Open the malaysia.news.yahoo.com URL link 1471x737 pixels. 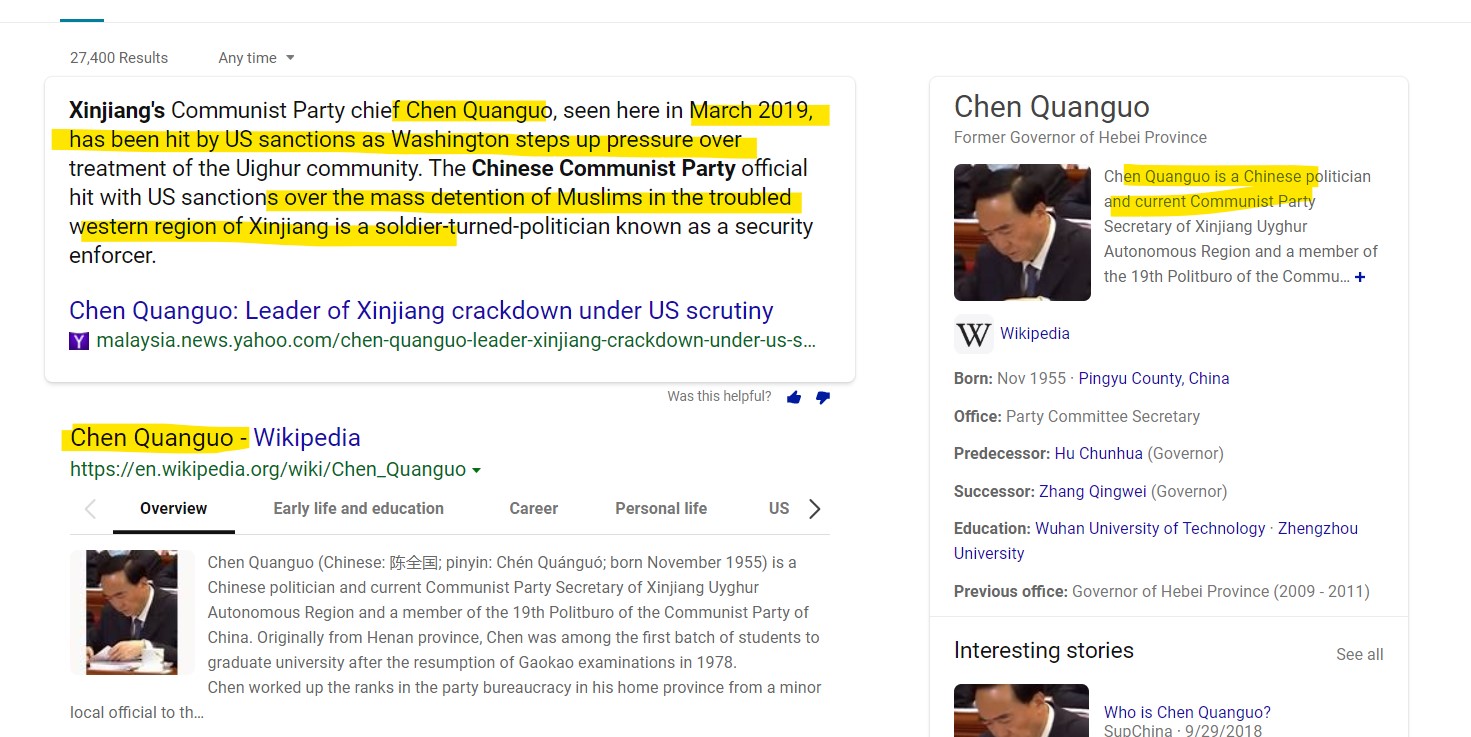pyautogui.click(x=456, y=341)
